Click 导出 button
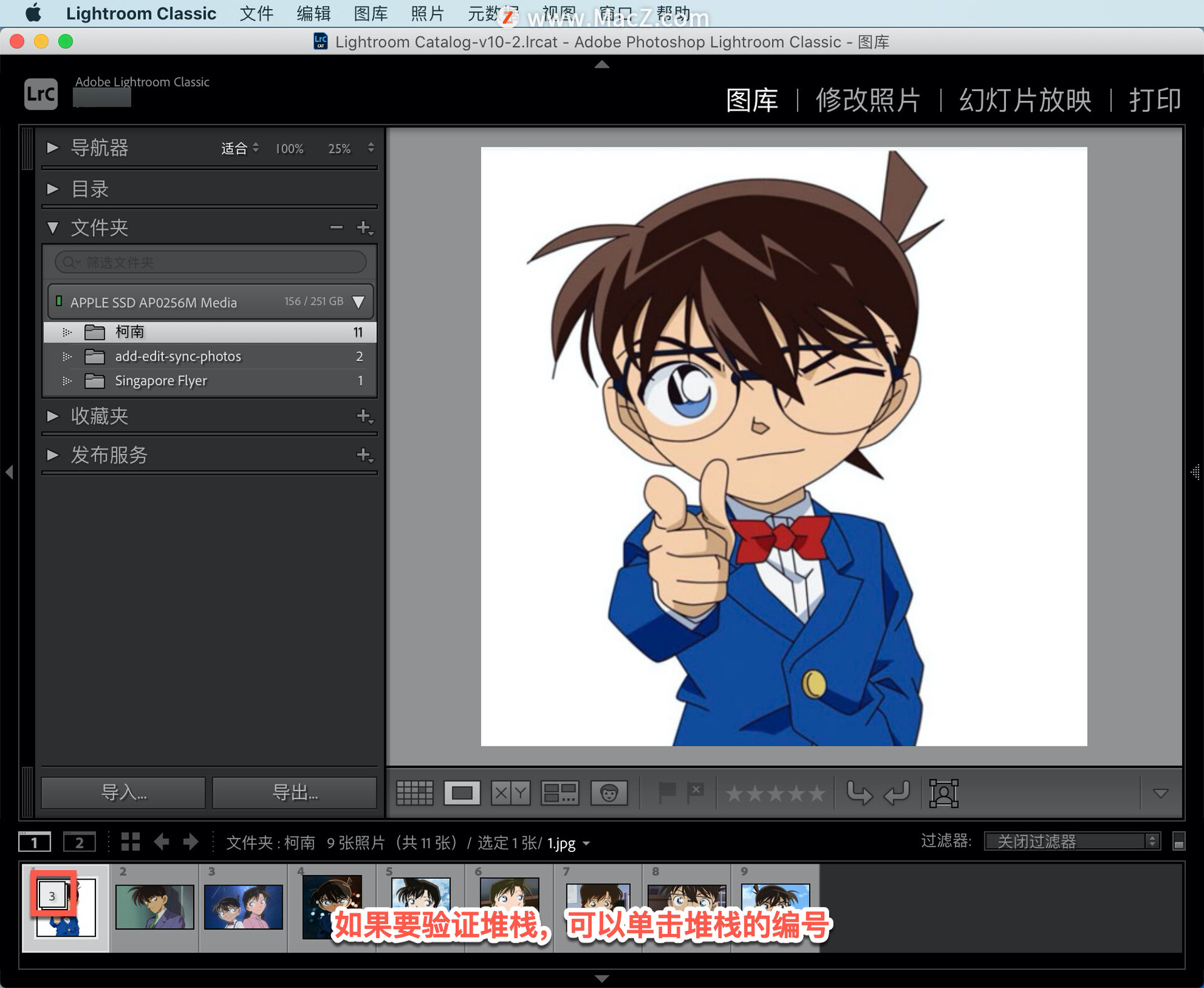This screenshot has width=1204, height=988. [x=295, y=793]
